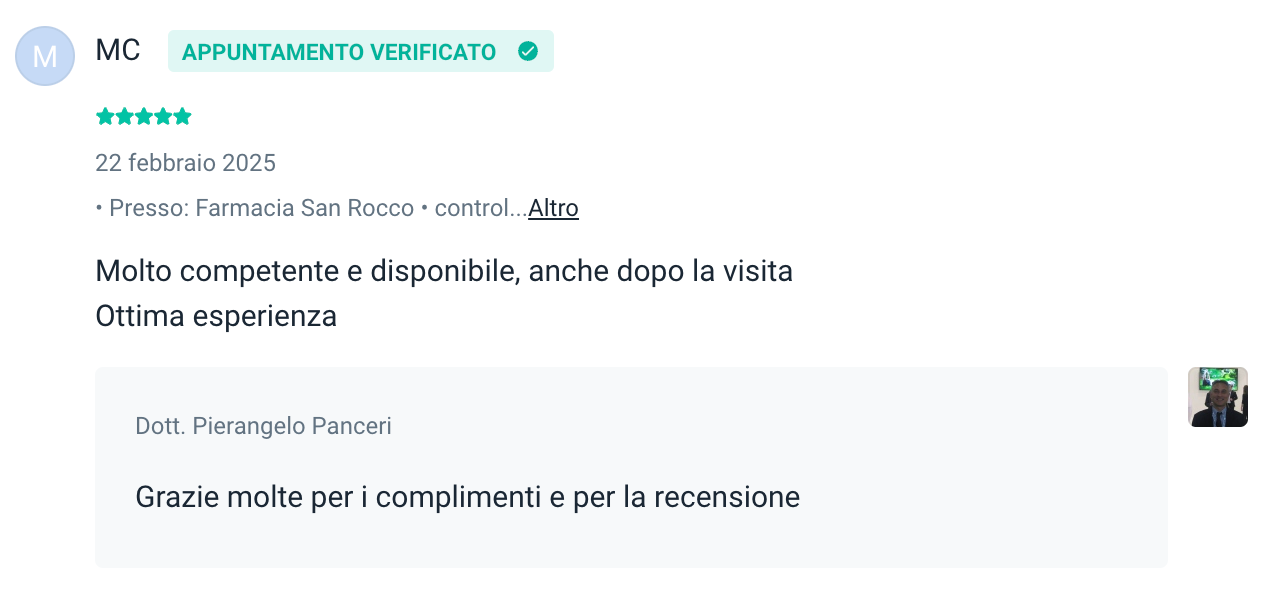1278x602 pixels.
Task: Click the reviewer's M avatar circle
Action: coord(45,56)
